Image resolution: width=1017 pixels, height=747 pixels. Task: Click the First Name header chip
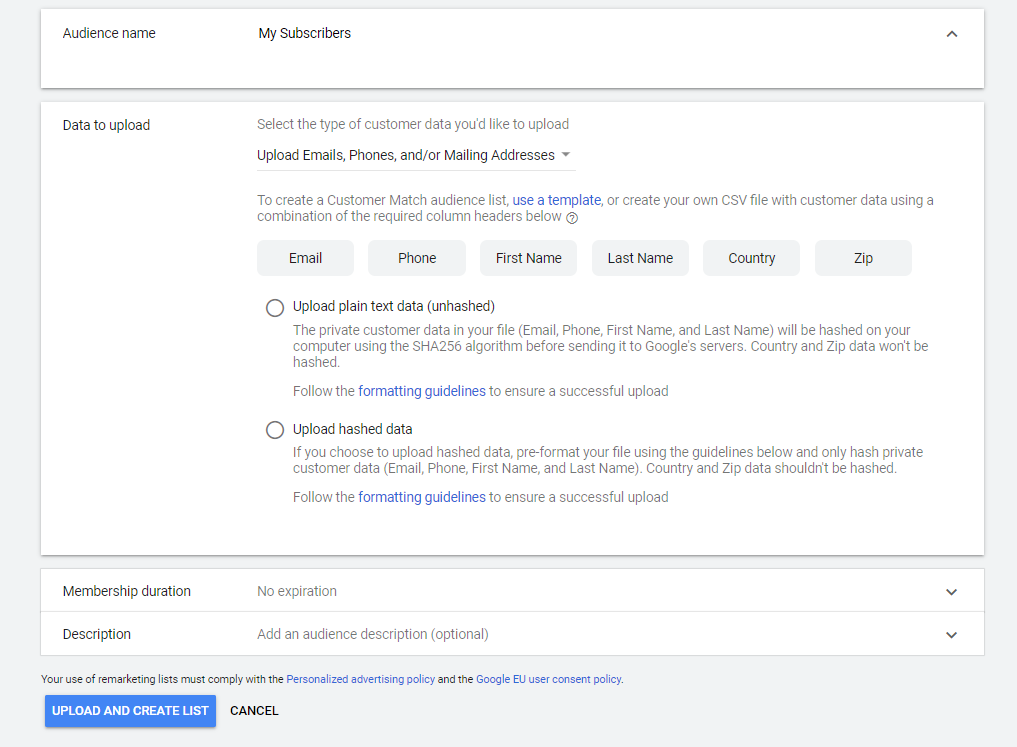coord(528,258)
